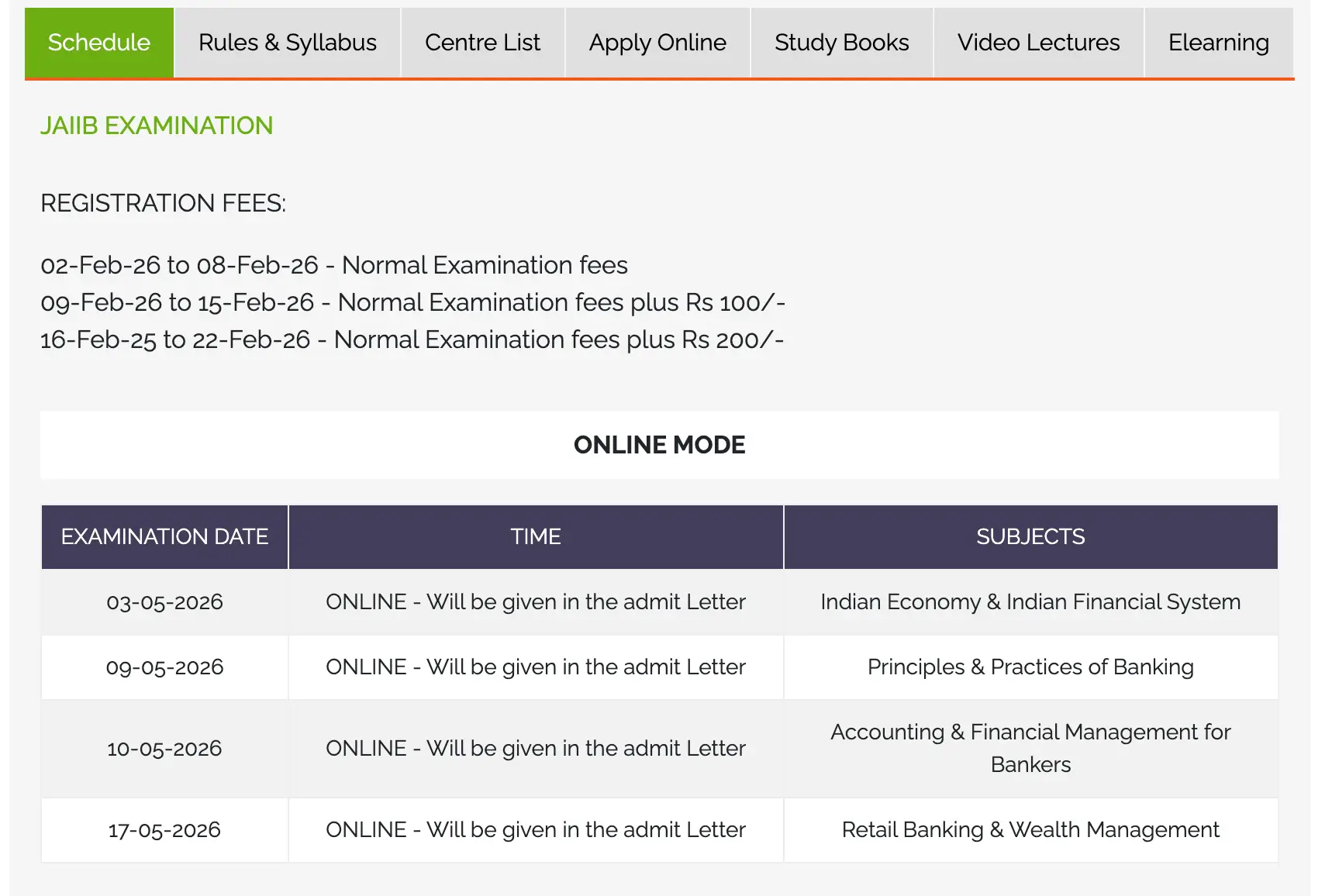Click the TIME column header
The image size is (1332, 896).
click(x=536, y=536)
